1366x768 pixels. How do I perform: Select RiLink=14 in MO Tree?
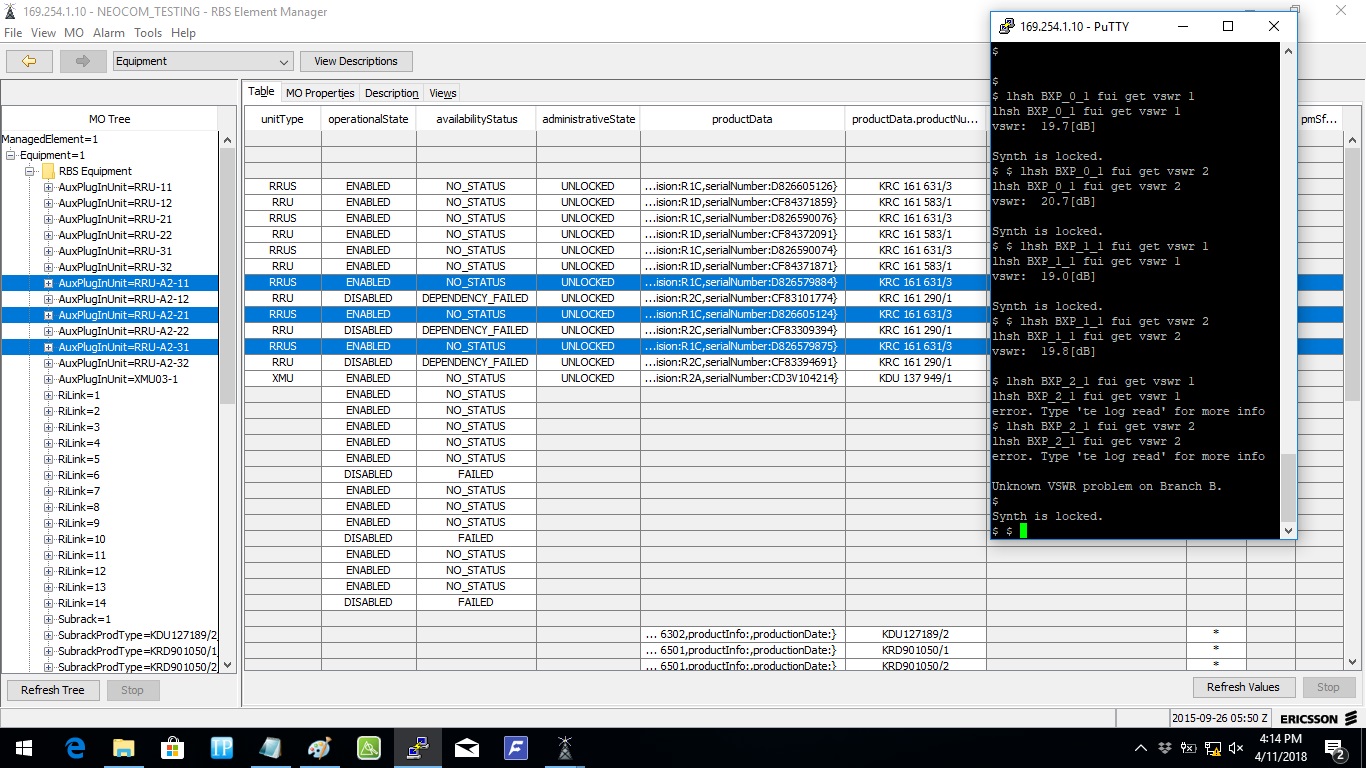[x=82, y=603]
